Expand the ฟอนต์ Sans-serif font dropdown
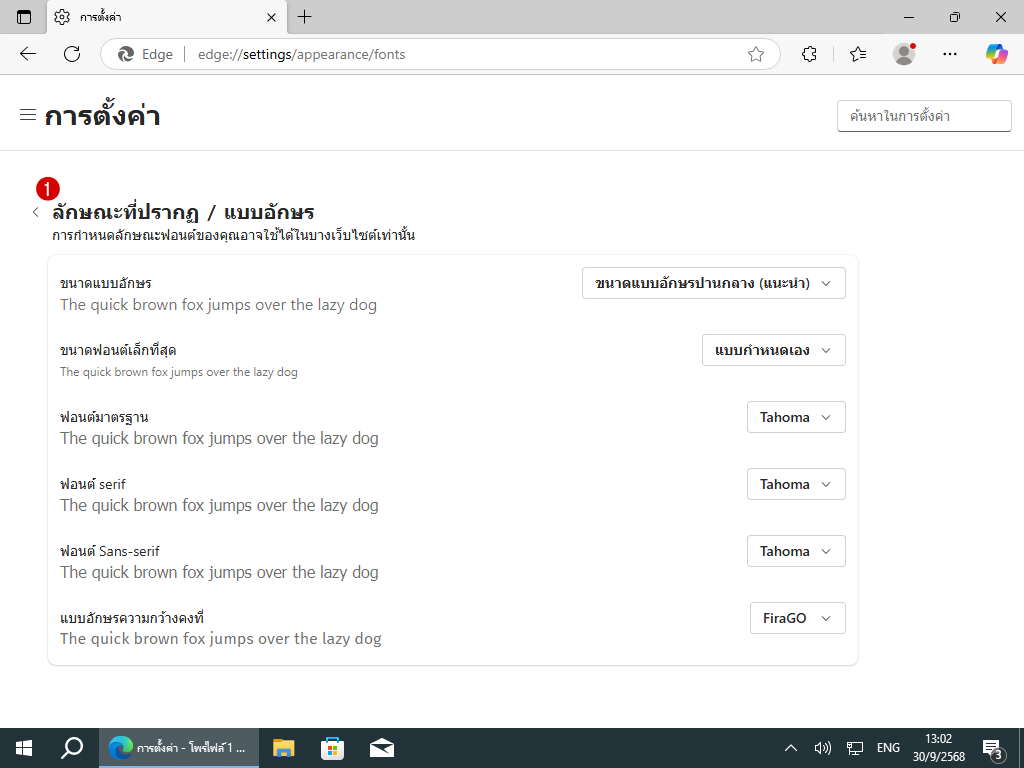Viewport: 1024px width, 768px height. [795, 551]
